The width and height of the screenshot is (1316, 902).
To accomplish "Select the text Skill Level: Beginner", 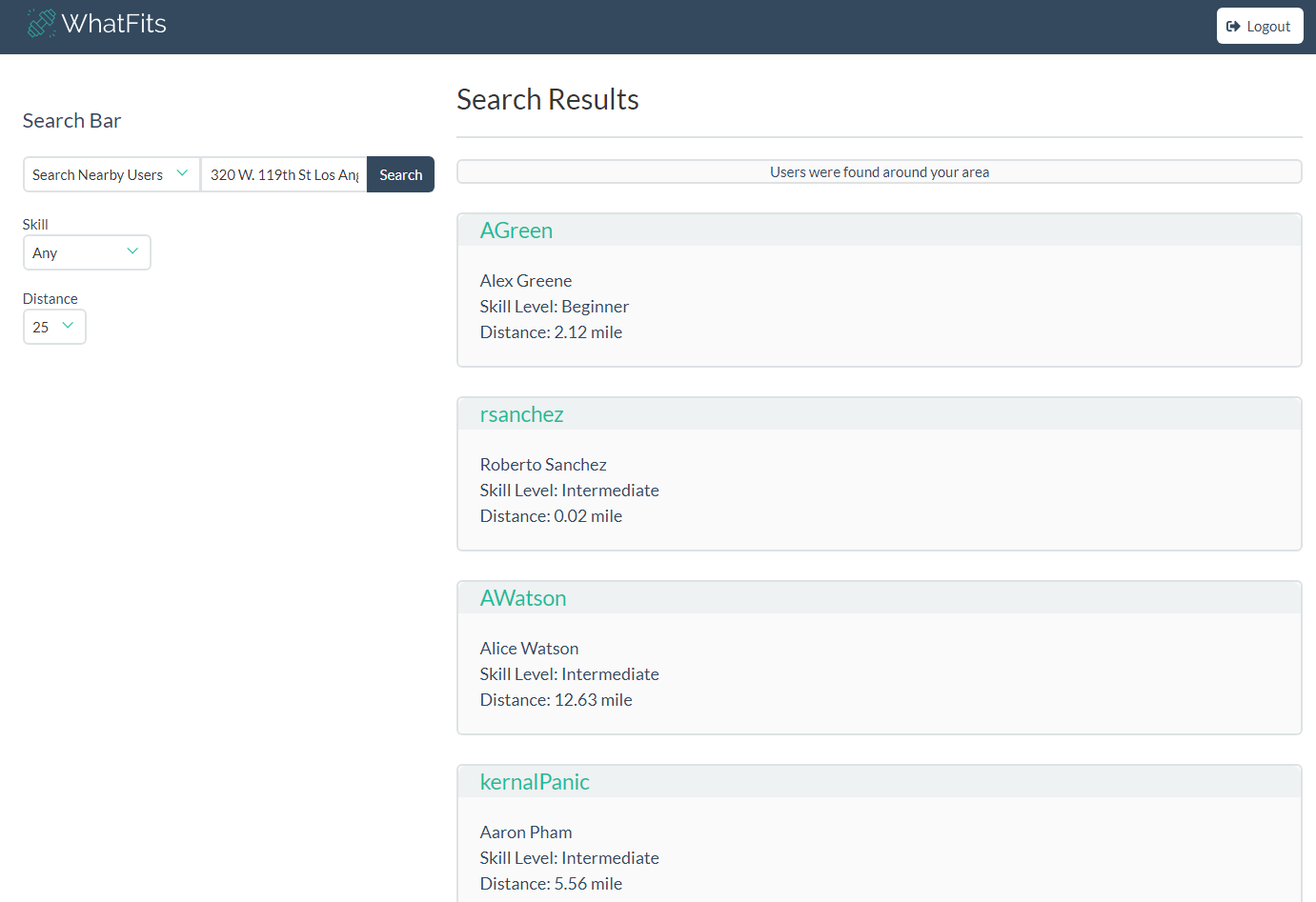I will (555, 307).
